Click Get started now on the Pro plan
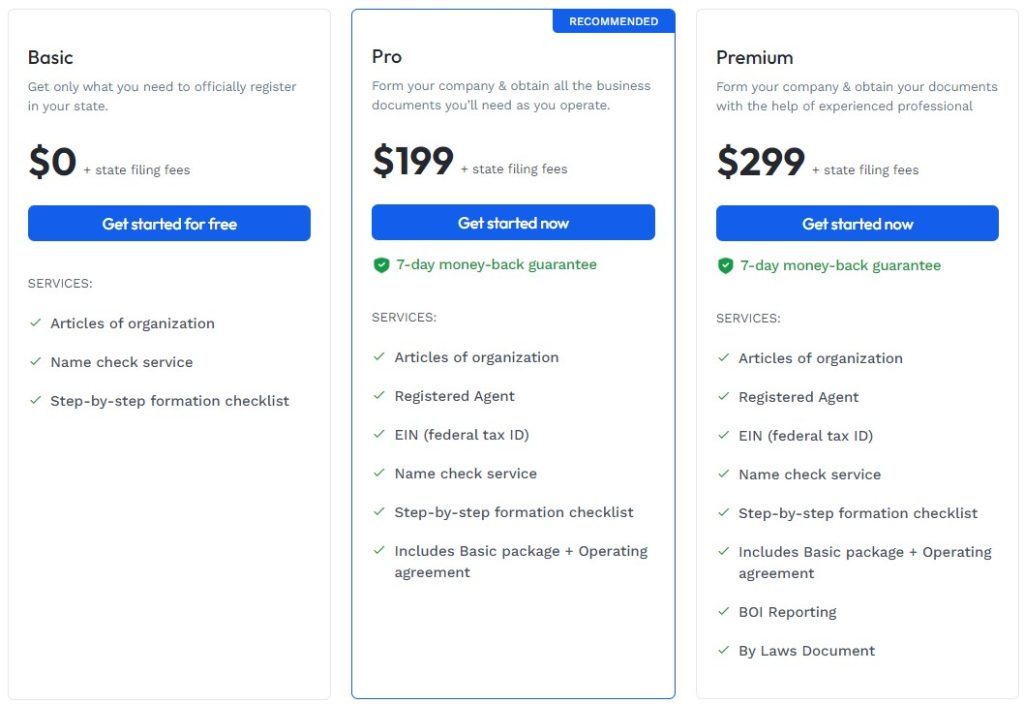1024x704 pixels. [513, 222]
